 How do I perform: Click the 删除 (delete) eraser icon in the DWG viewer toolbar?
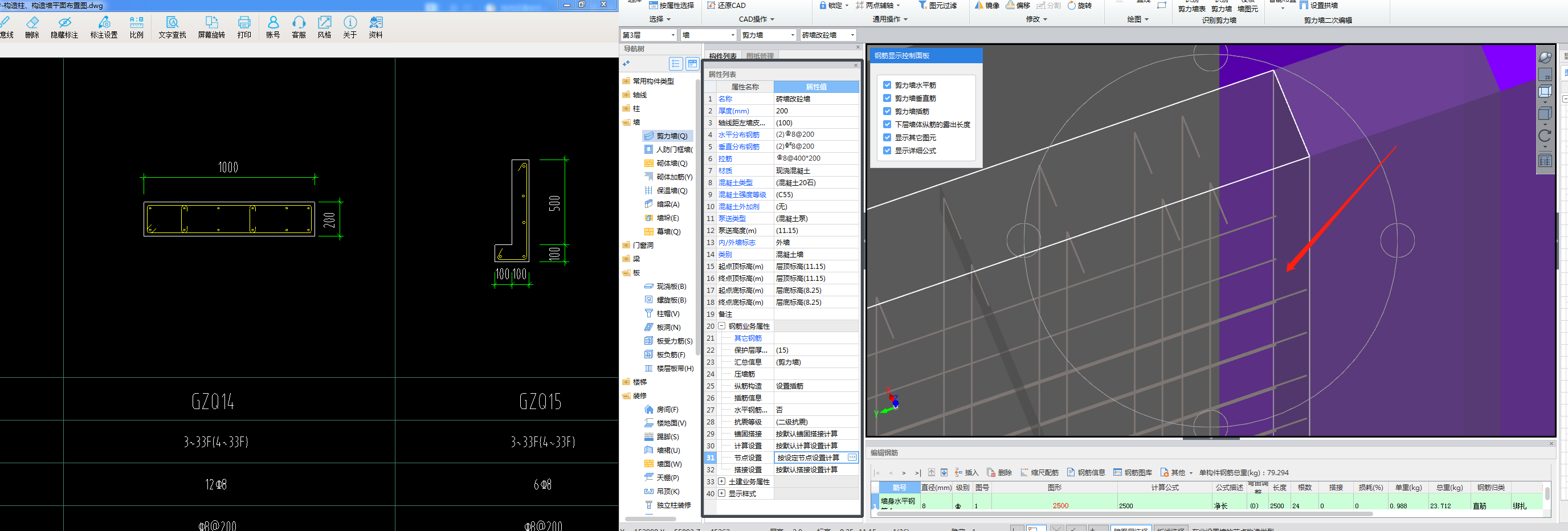pyautogui.click(x=32, y=27)
